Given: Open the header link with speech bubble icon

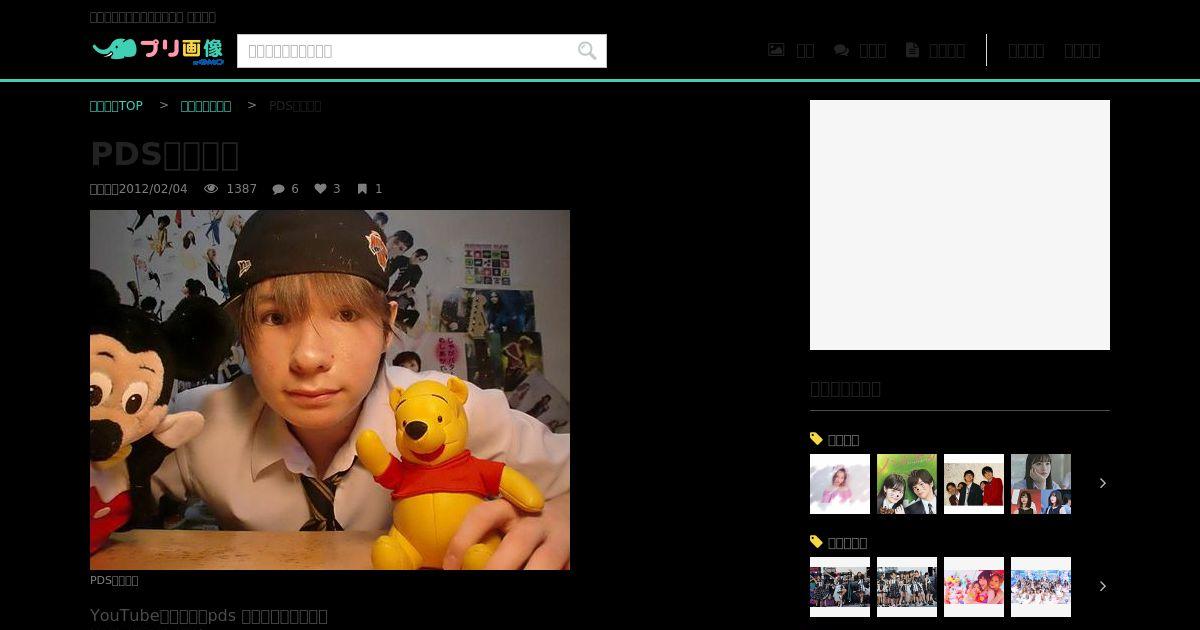Looking at the screenshot, I should pyautogui.click(x=860, y=50).
